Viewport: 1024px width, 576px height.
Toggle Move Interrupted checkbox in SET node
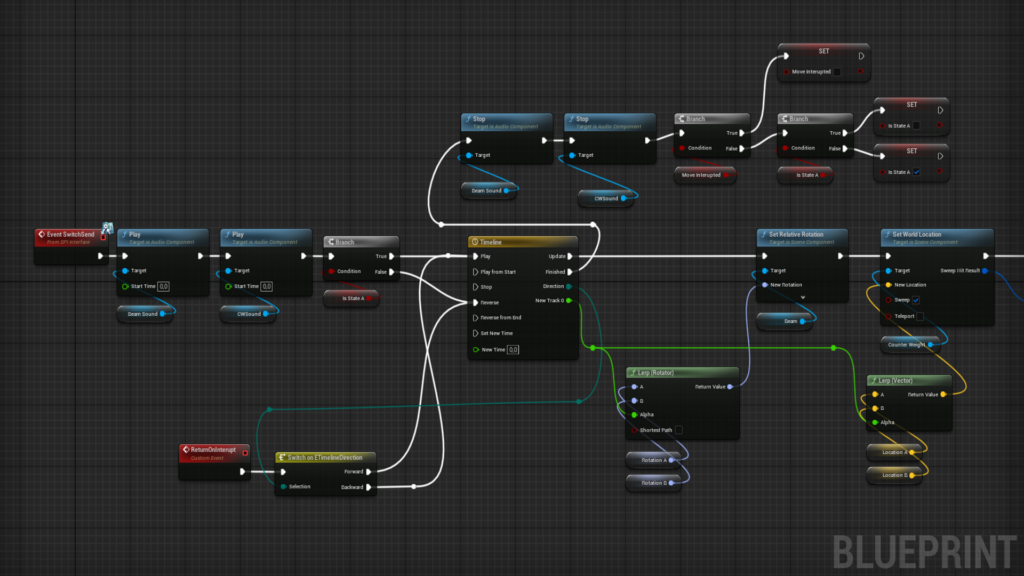(837, 72)
